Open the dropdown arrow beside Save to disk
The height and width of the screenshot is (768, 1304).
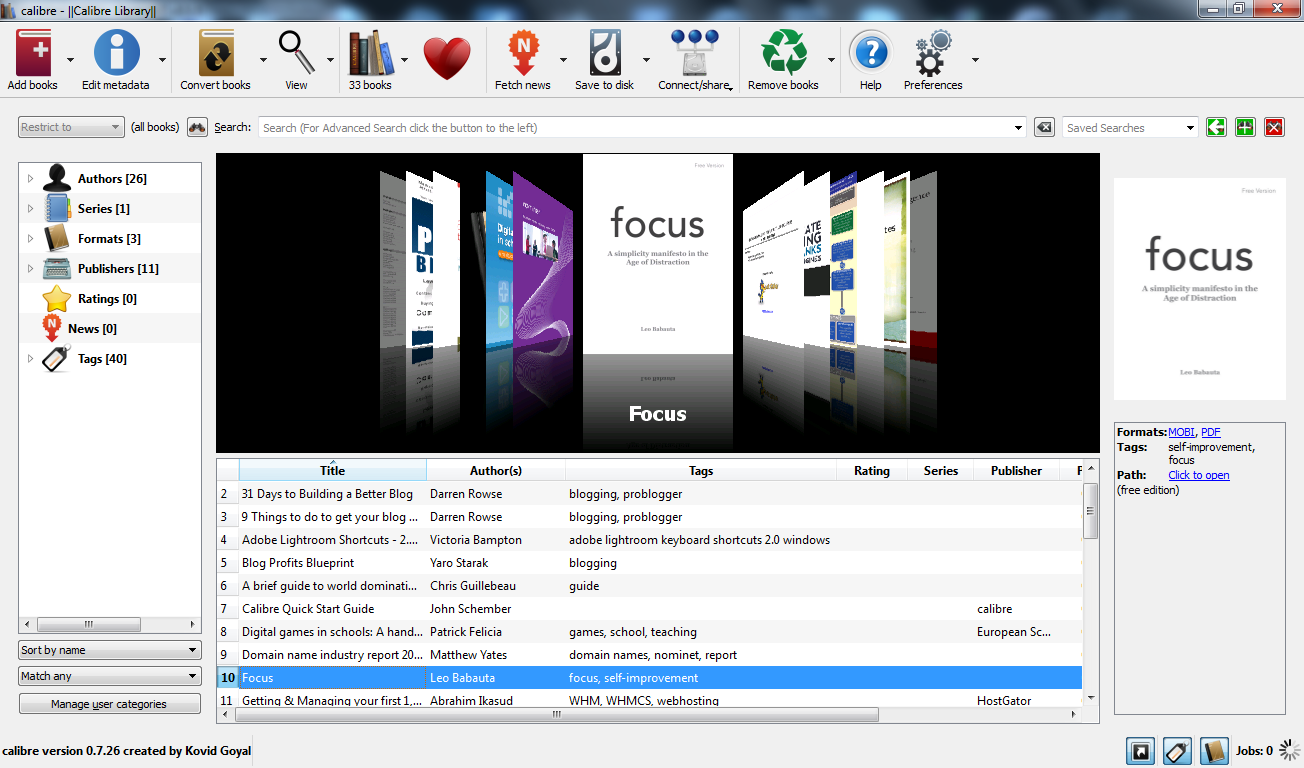(x=646, y=60)
